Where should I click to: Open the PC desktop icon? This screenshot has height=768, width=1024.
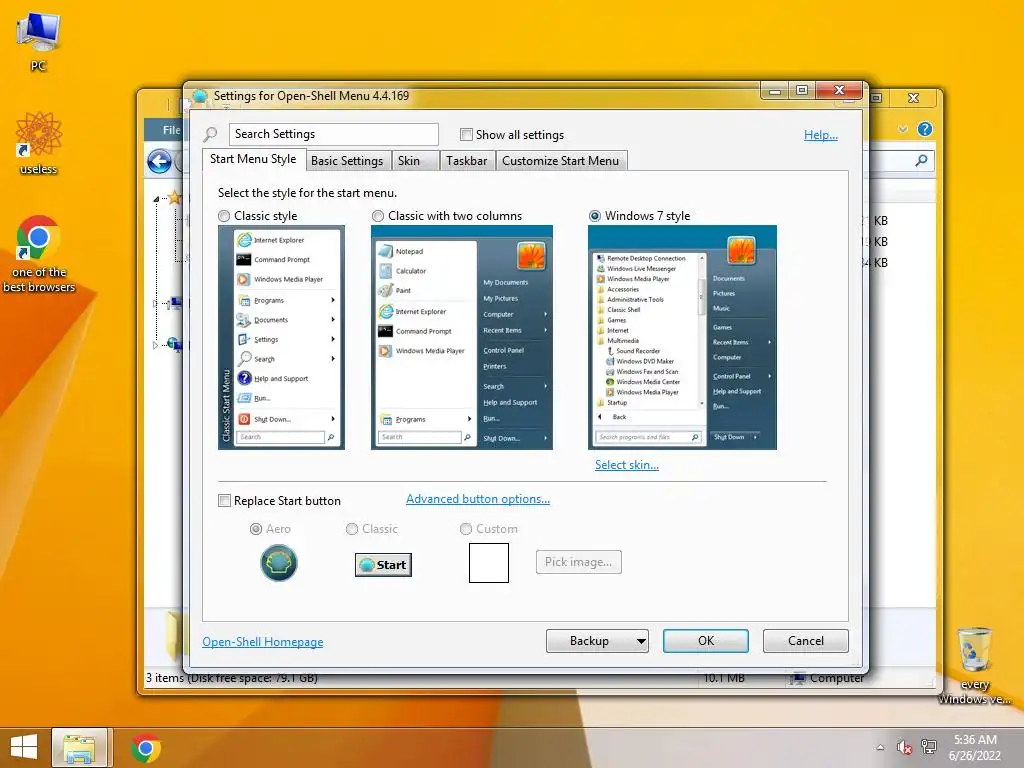[x=38, y=41]
